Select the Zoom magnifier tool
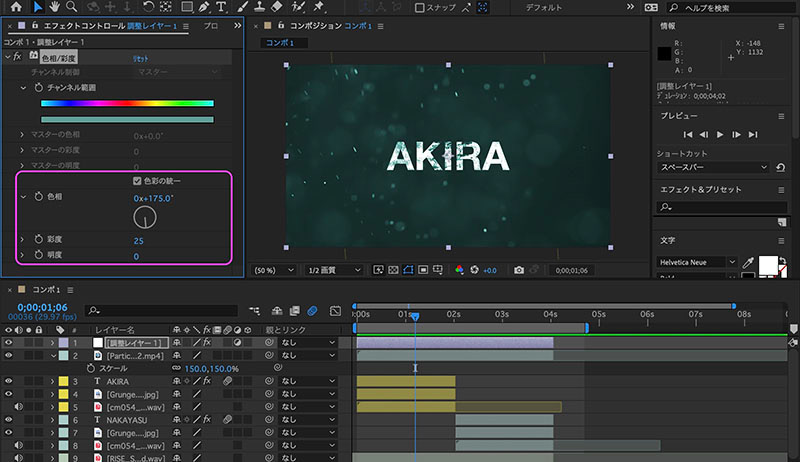Image resolution: width=800 pixels, height=462 pixels. click(x=71, y=7)
